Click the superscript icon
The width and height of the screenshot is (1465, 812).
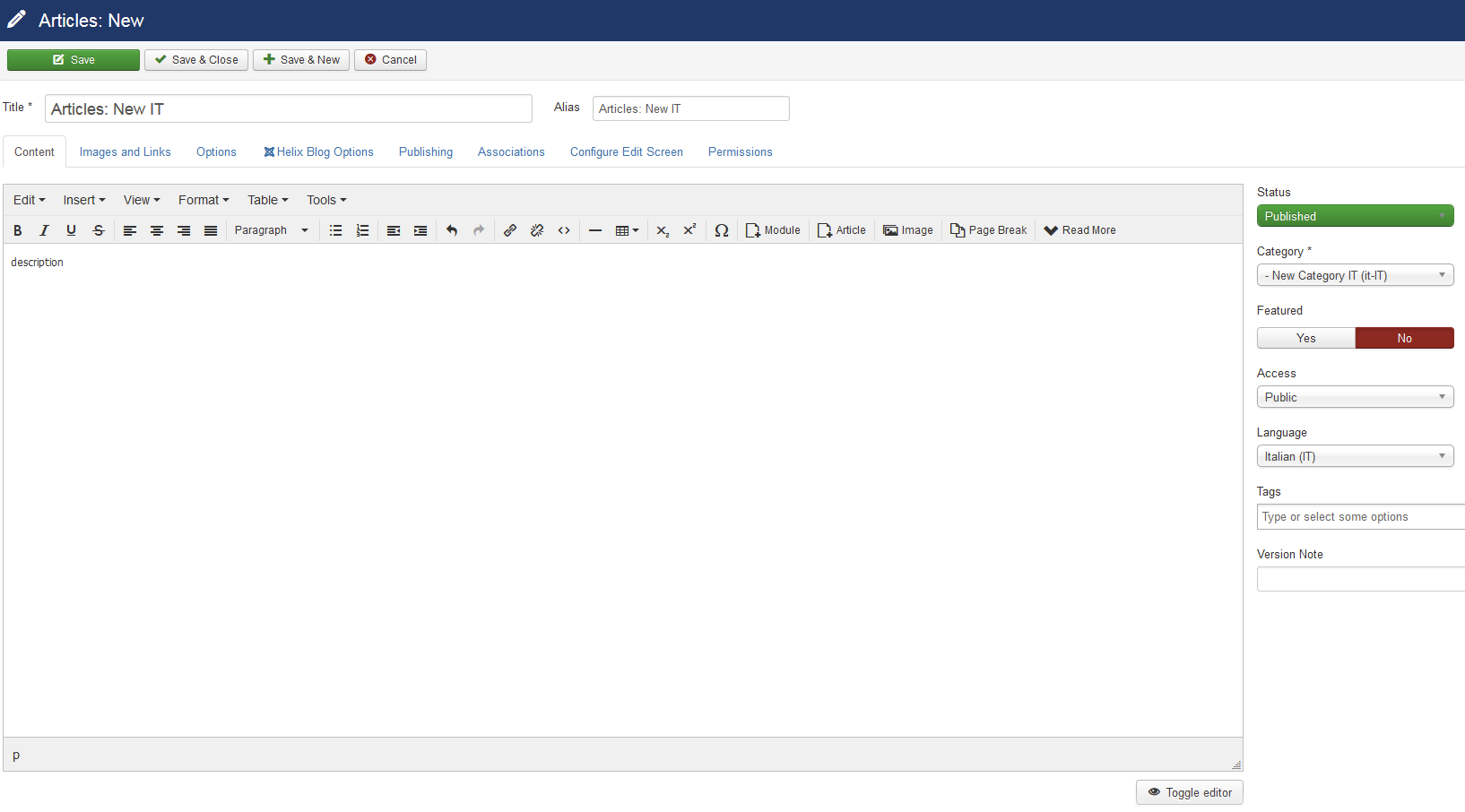click(x=689, y=230)
